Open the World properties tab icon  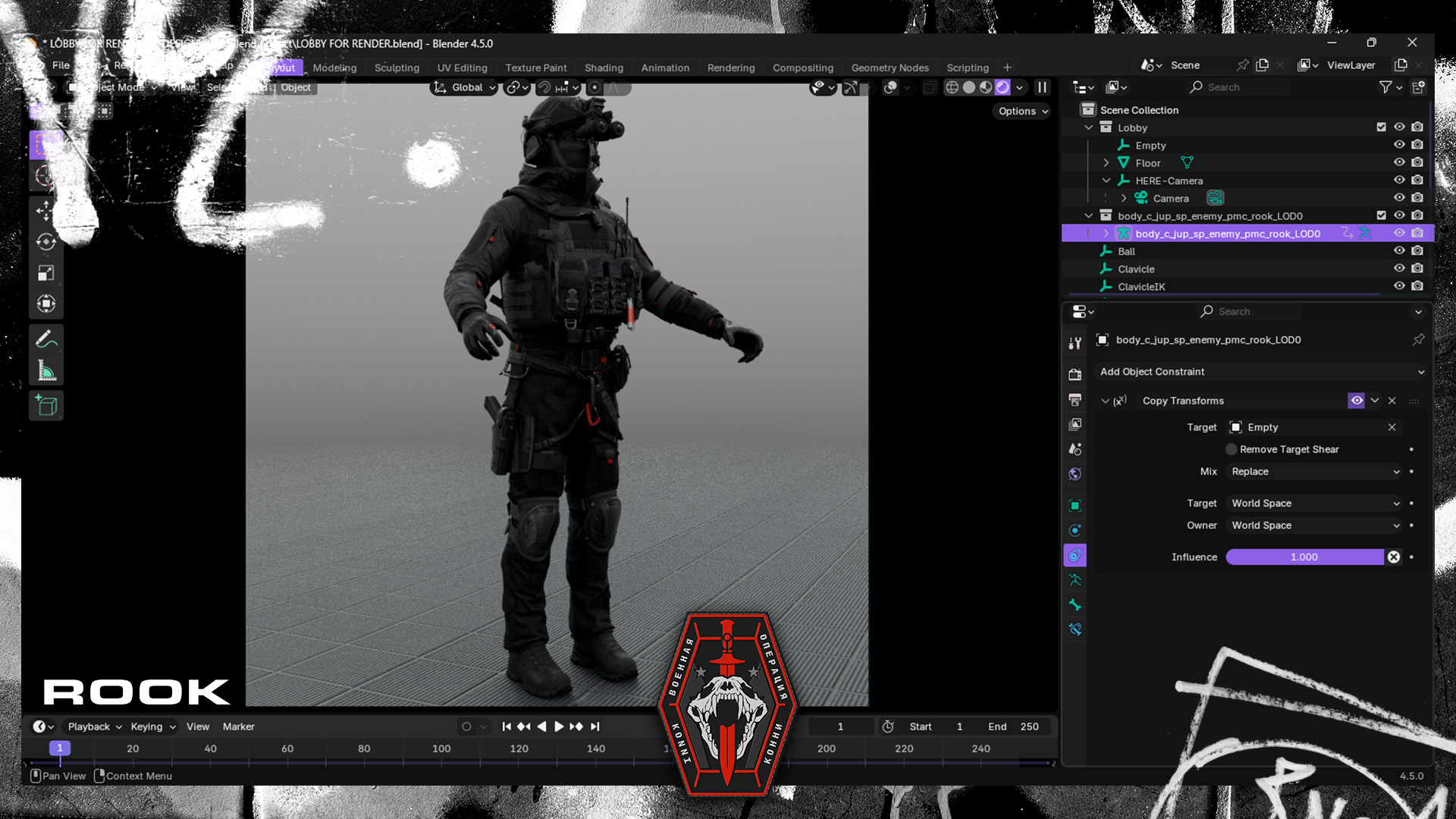pos(1075,474)
